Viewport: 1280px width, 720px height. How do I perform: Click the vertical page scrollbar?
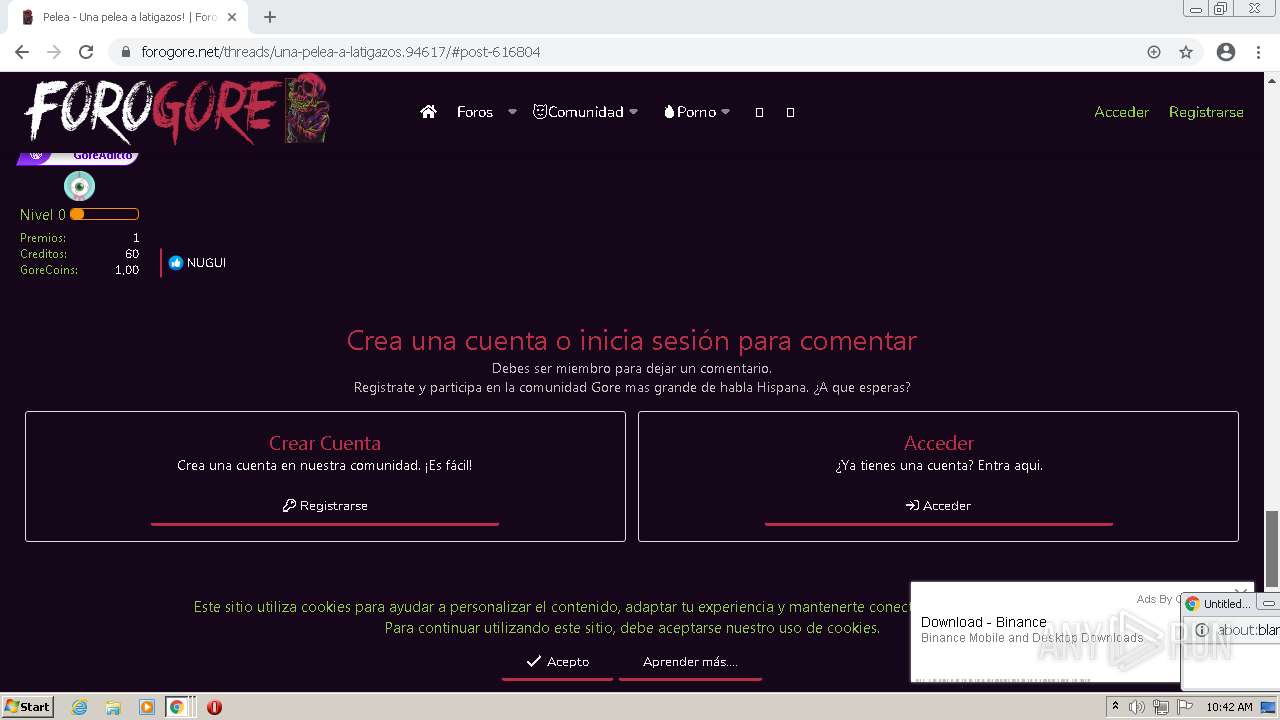(1272, 549)
